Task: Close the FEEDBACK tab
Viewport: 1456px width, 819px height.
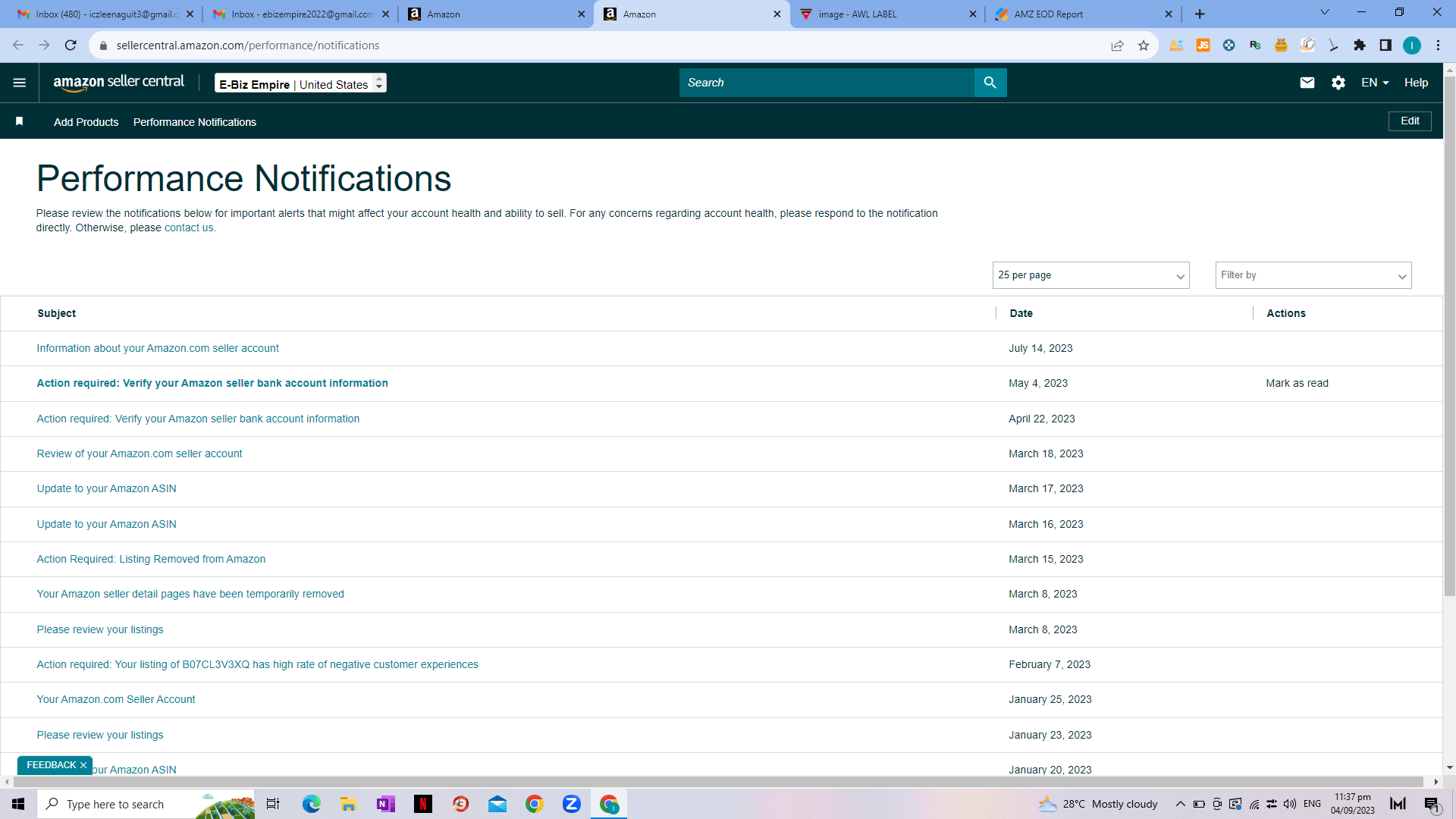Action: coord(83,765)
